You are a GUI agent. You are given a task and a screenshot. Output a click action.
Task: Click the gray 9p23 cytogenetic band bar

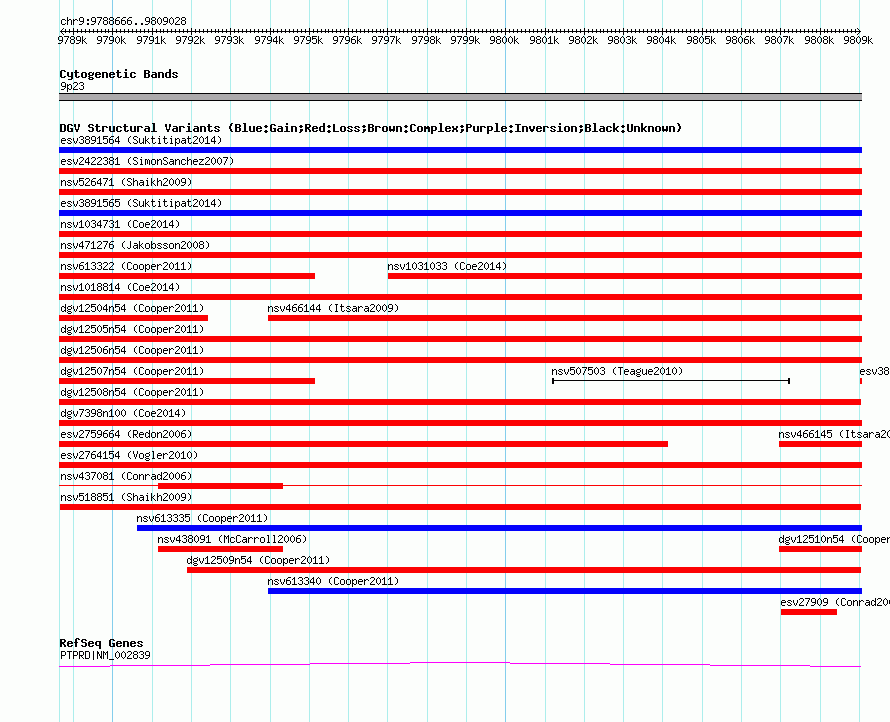point(460,97)
